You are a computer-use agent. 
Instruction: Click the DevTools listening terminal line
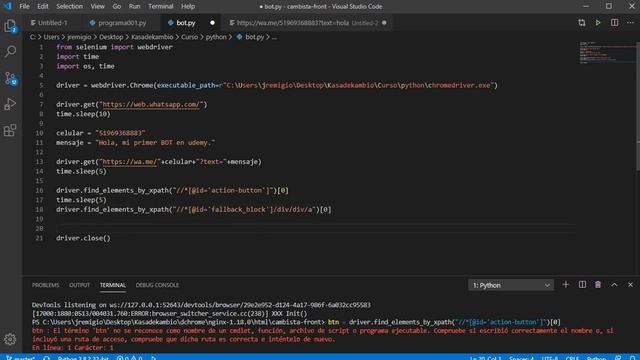coord(201,305)
